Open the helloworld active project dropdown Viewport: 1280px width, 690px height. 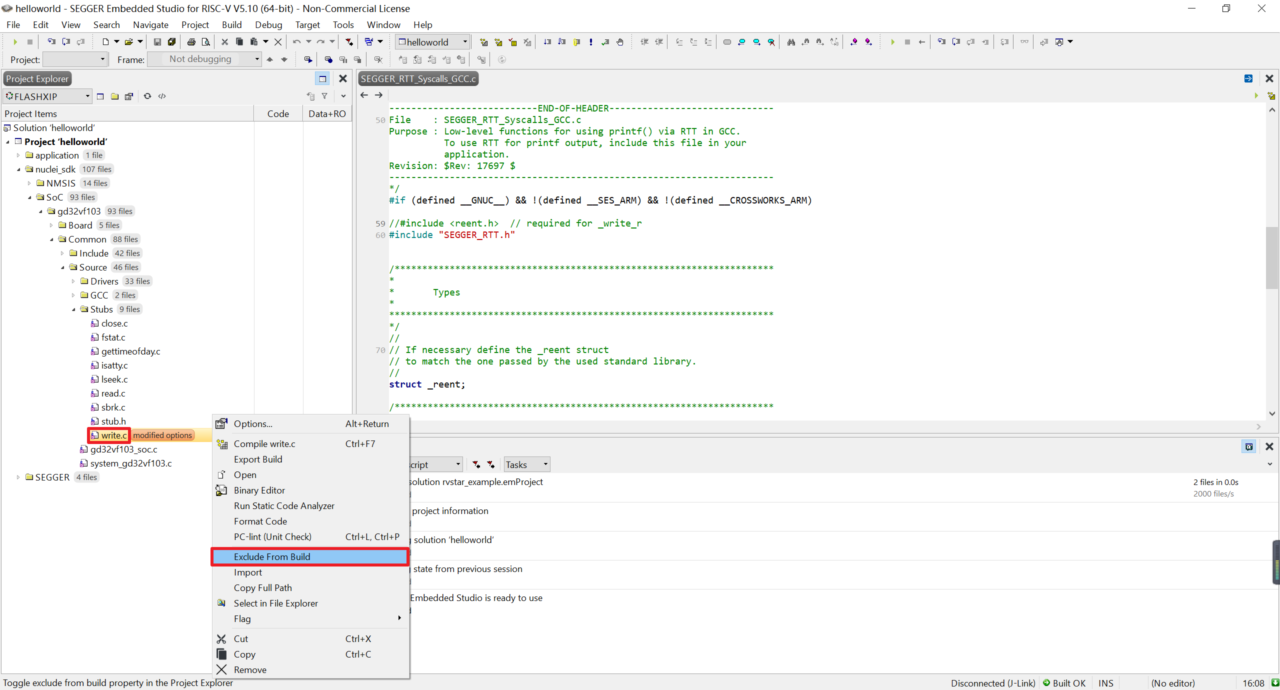[x=464, y=42]
